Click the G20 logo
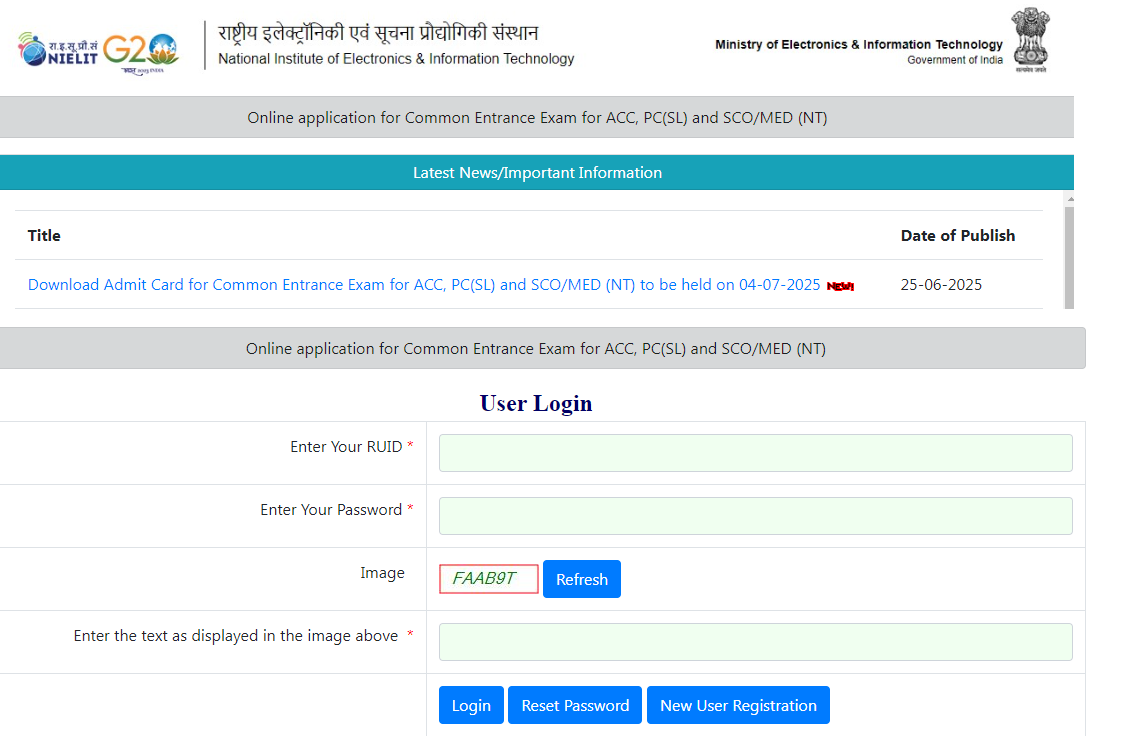The height and width of the screenshot is (752, 1128). [x=141, y=53]
